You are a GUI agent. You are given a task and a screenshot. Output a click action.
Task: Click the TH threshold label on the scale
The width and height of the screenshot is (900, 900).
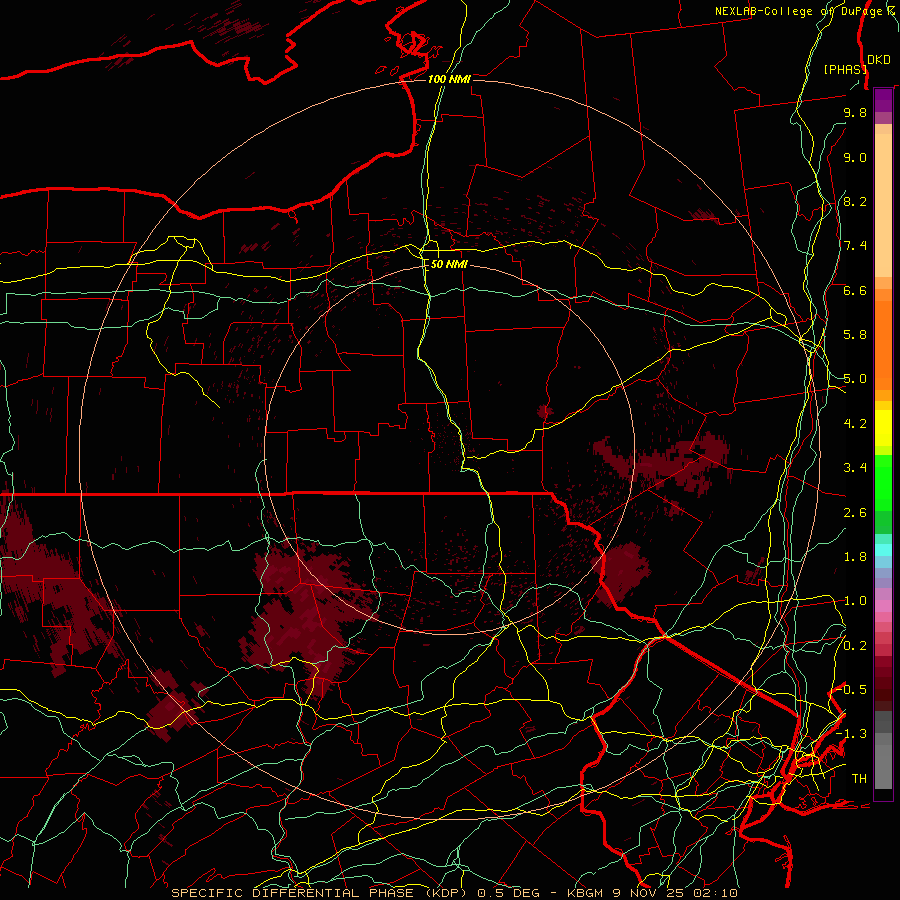pyautogui.click(x=859, y=779)
